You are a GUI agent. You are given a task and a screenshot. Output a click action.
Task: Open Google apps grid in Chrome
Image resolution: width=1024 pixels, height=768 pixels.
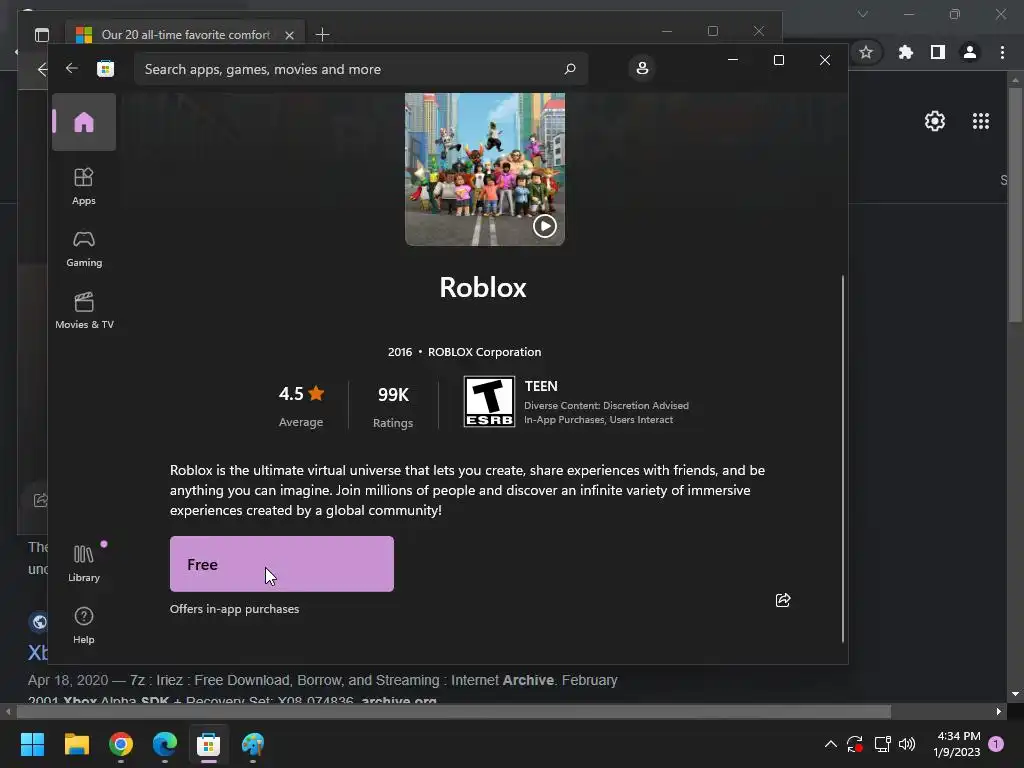click(x=981, y=121)
